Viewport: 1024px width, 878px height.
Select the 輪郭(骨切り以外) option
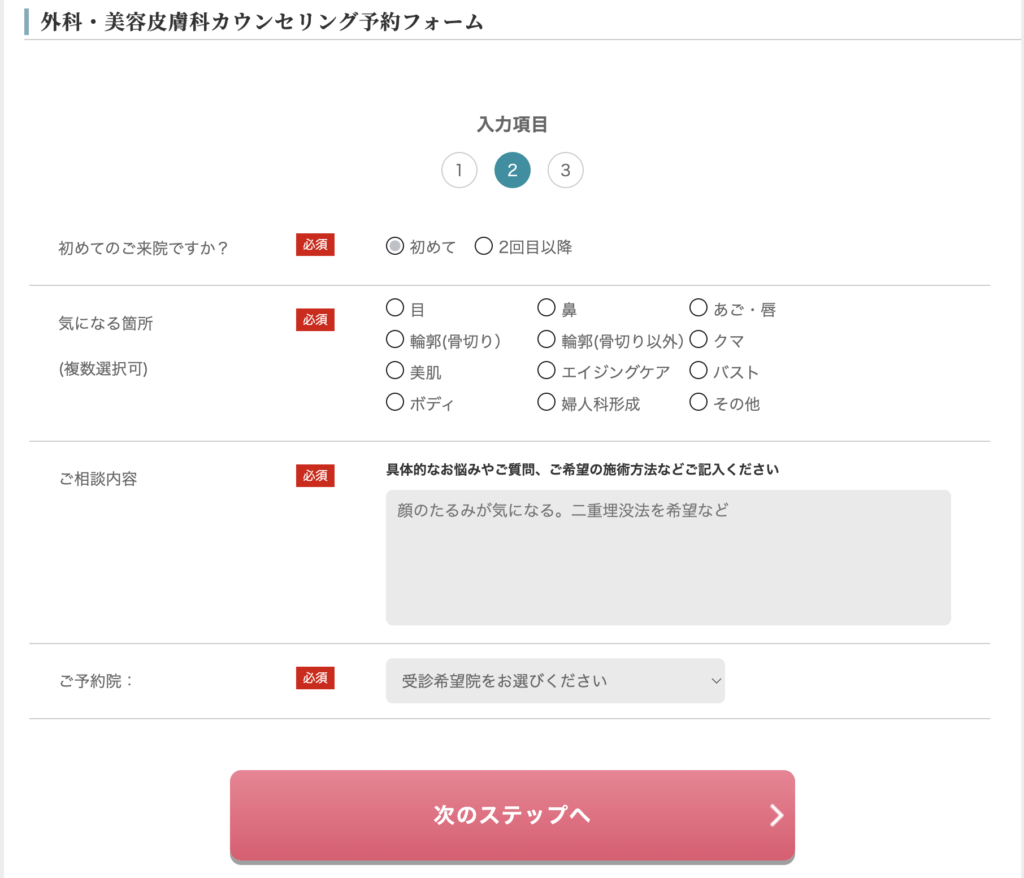(x=546, y=340)
